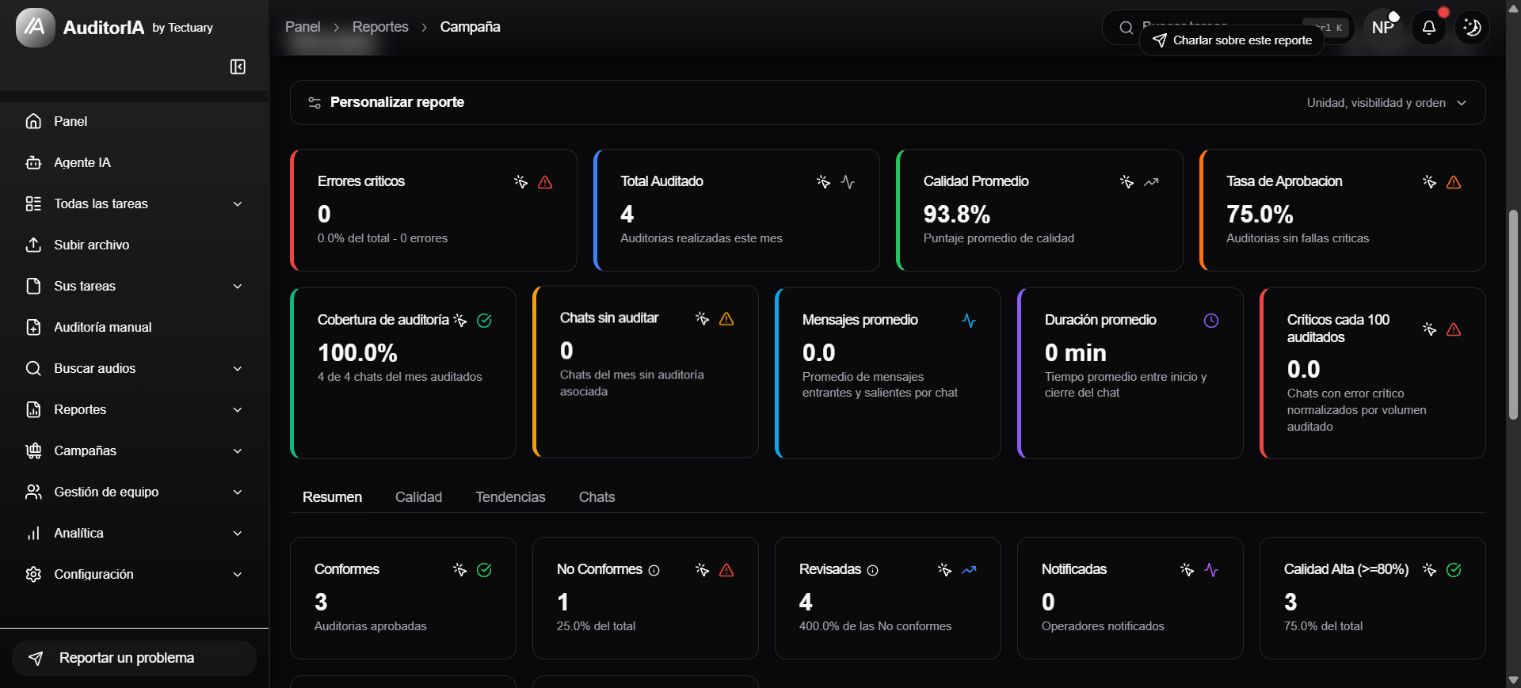The width and height of the screenshot is (1521, 688).
Task: Click the cursor sparkle icon on Tasa de Aprobacion card
Action: (x=1429, y=182)
